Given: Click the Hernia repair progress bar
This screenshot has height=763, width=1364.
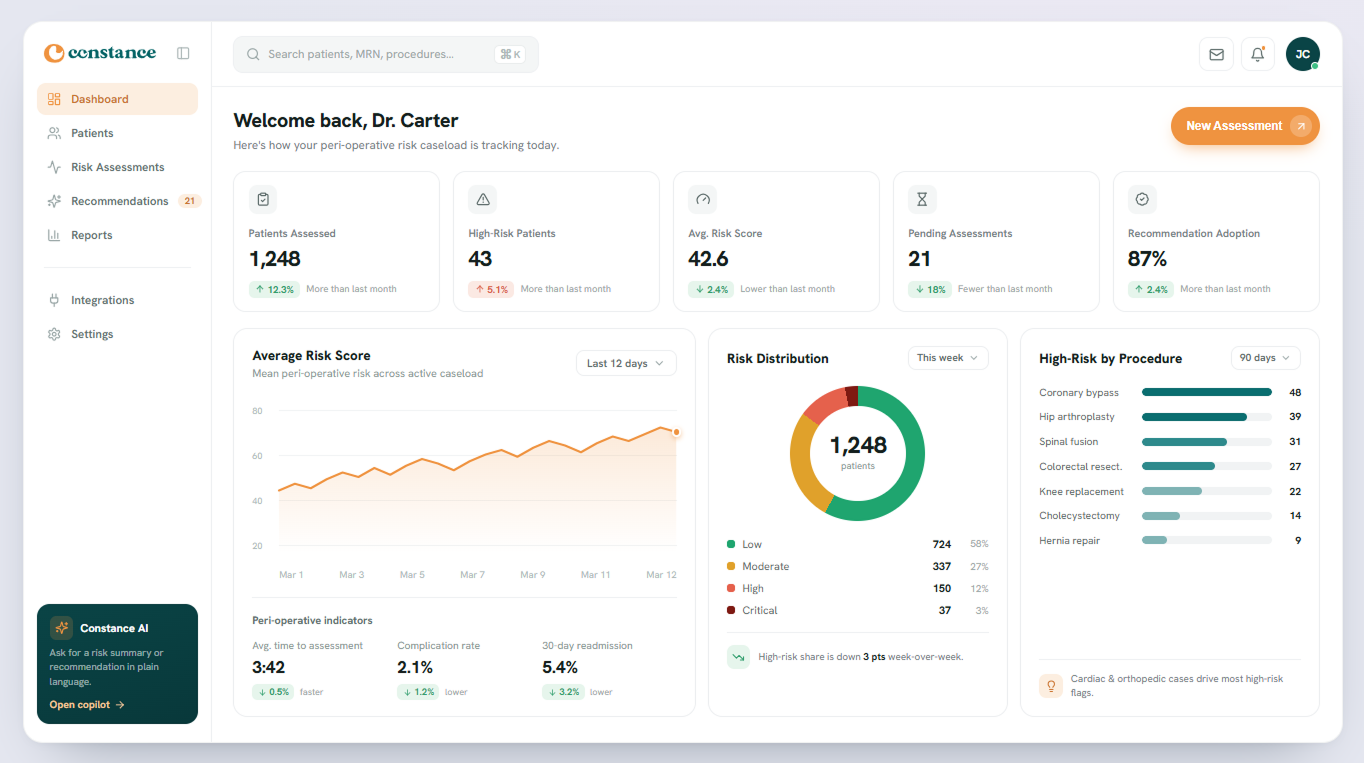Looking at the screenshot, I should [1207, 540].
